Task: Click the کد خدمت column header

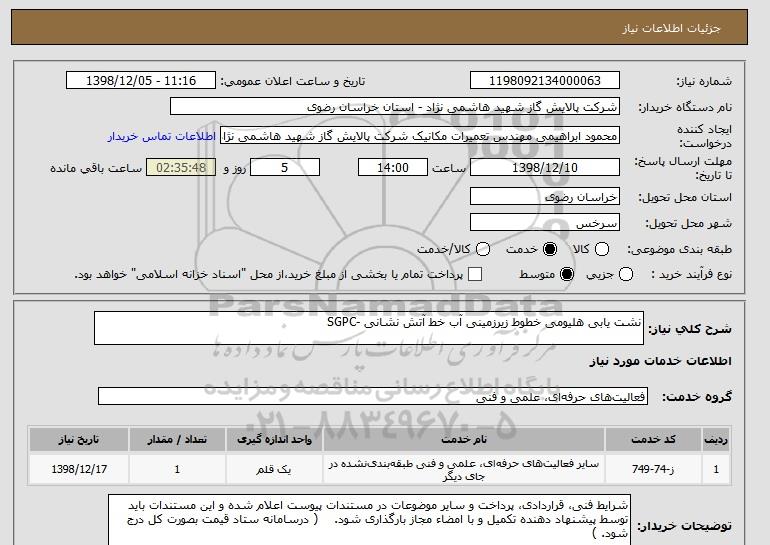Action: coord(653,439)
